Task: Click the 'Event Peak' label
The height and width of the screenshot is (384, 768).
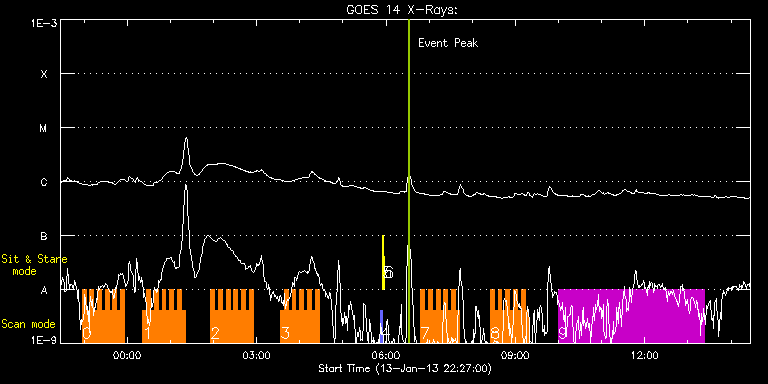Action: pos(448,43)
